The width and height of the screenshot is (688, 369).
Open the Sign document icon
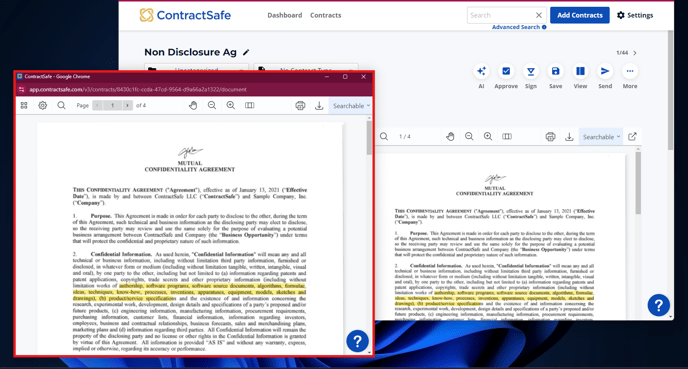[531, 71]
